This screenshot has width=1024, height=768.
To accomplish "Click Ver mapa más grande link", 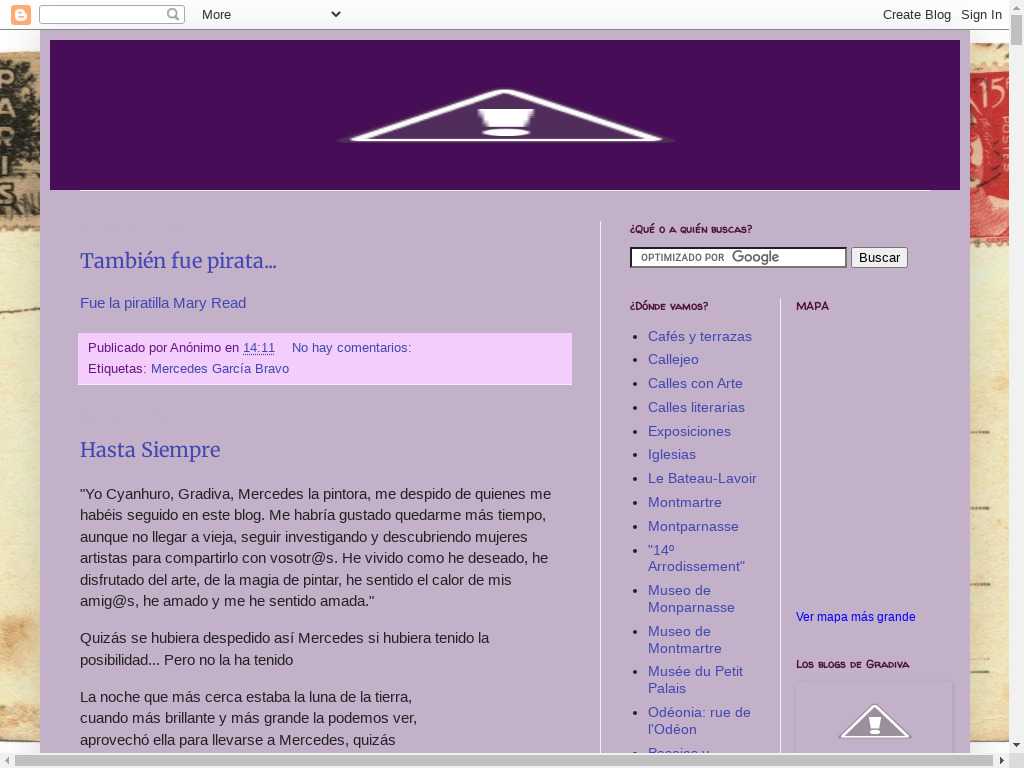I will [856, 616].
